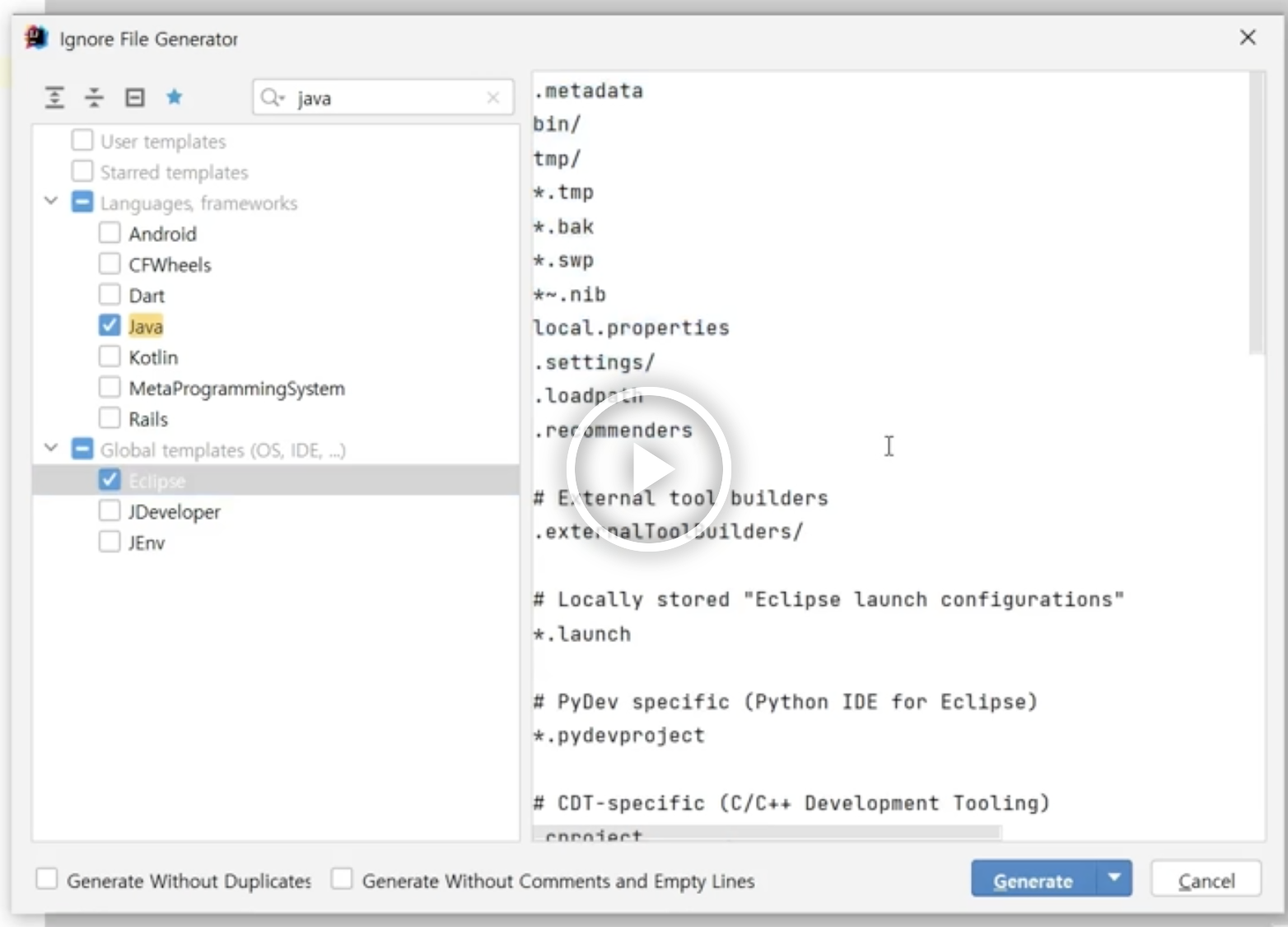Click the Deselect All square icon

pos(134,98)
